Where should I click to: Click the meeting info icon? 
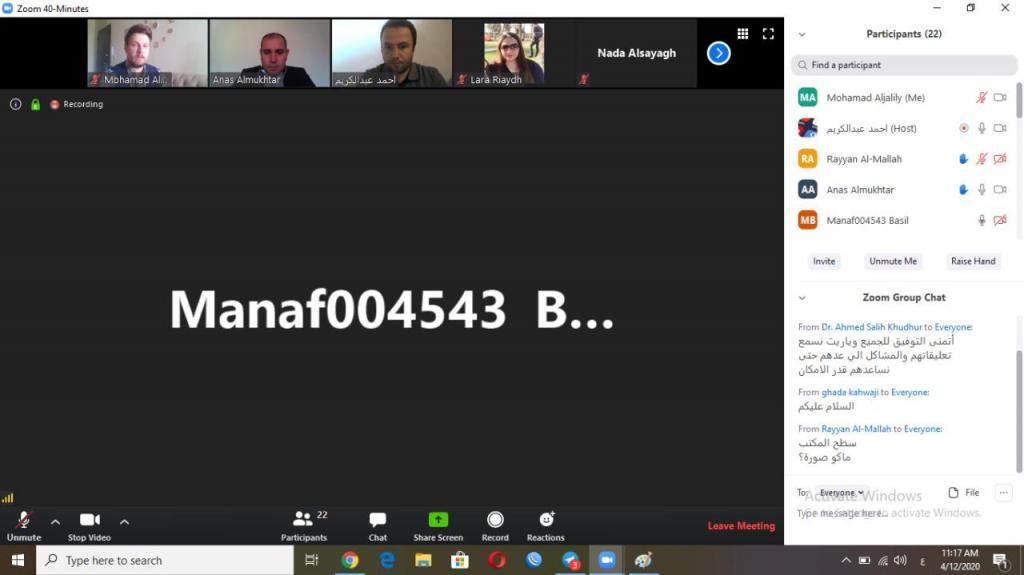[x=15, y=104]
